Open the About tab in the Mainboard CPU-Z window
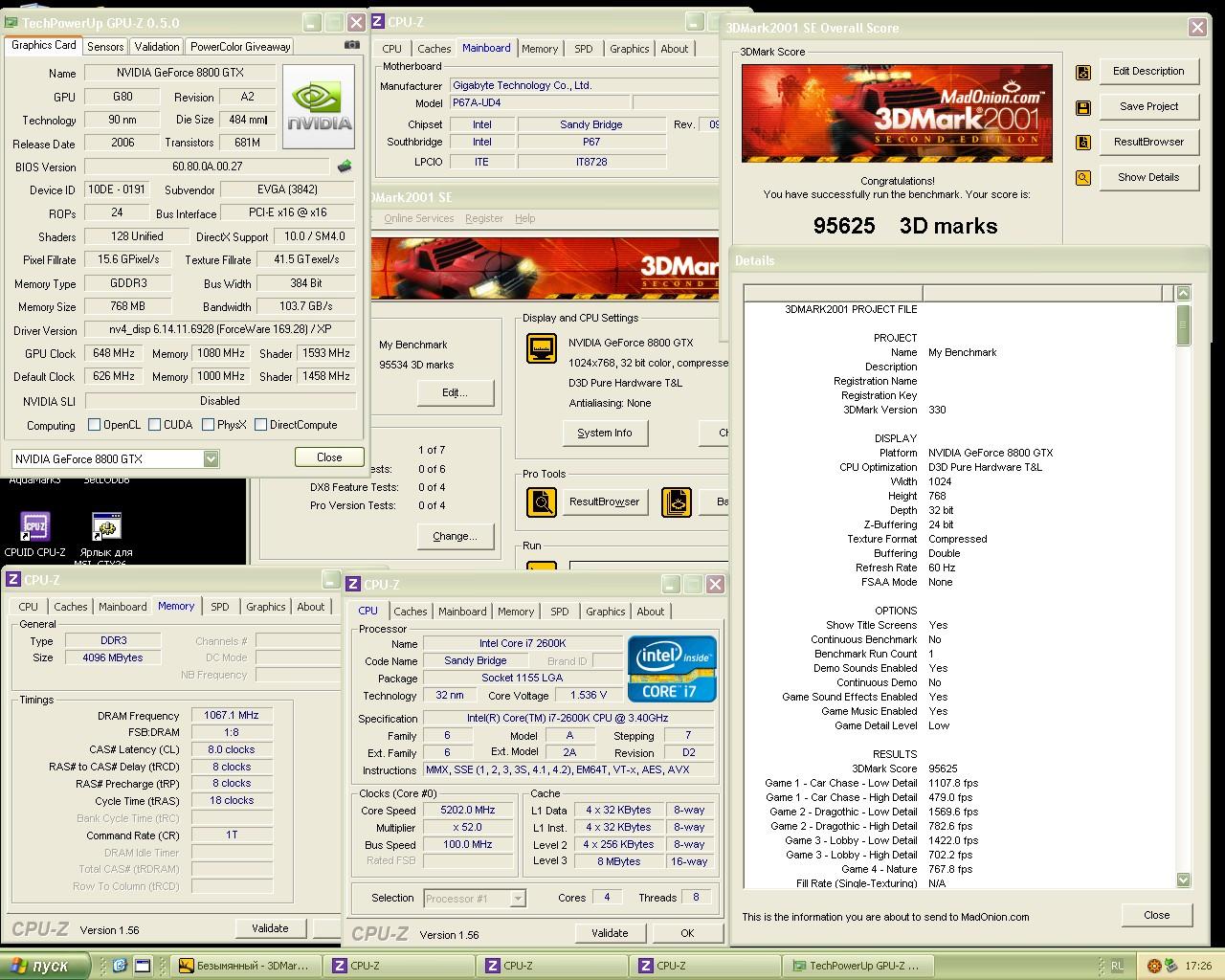Viewport: 1225px width, 980px height. point(675,49)
